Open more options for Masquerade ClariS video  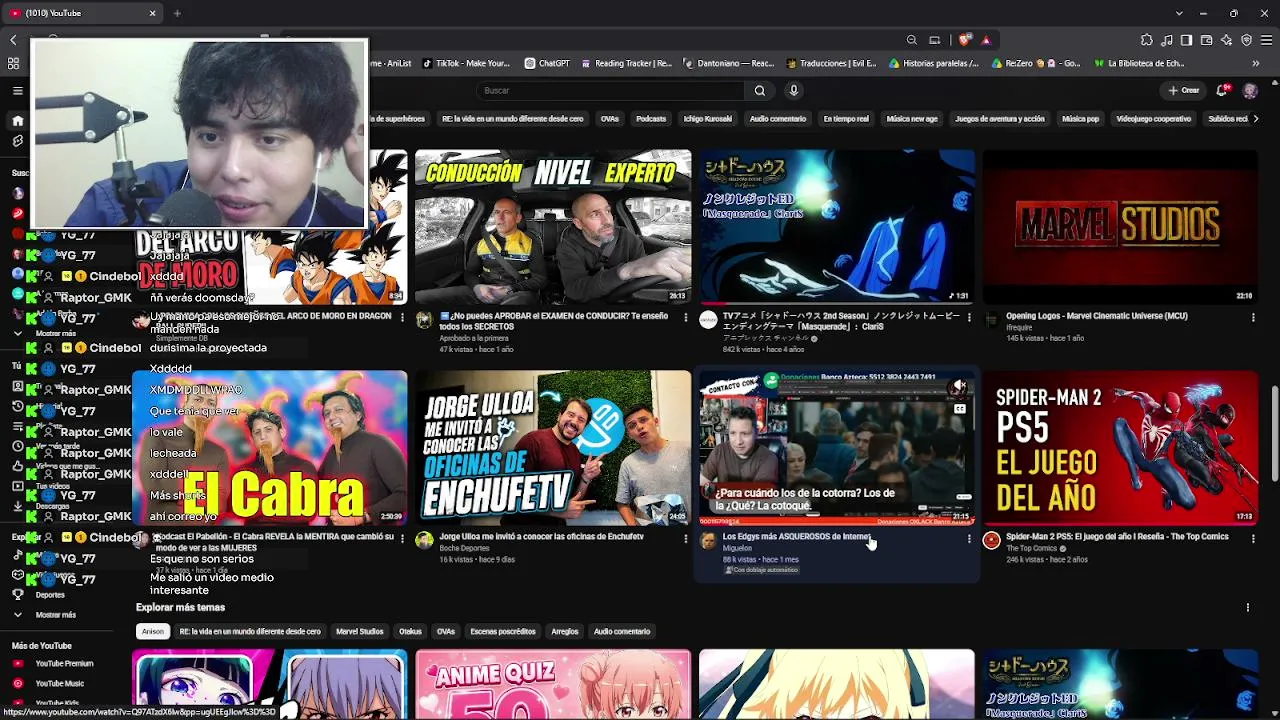969,318
